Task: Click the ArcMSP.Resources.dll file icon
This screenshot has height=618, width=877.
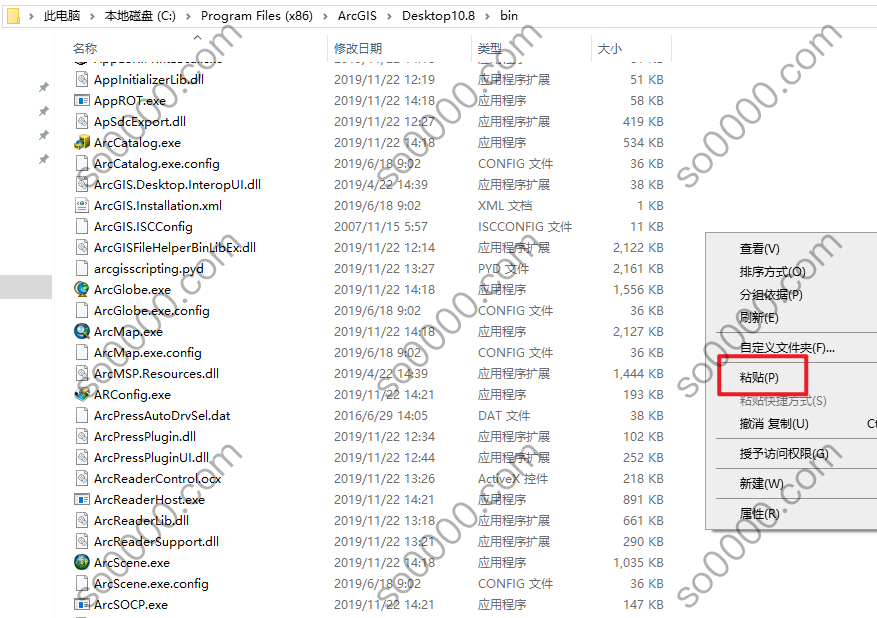Action: [x=82, y=373]
